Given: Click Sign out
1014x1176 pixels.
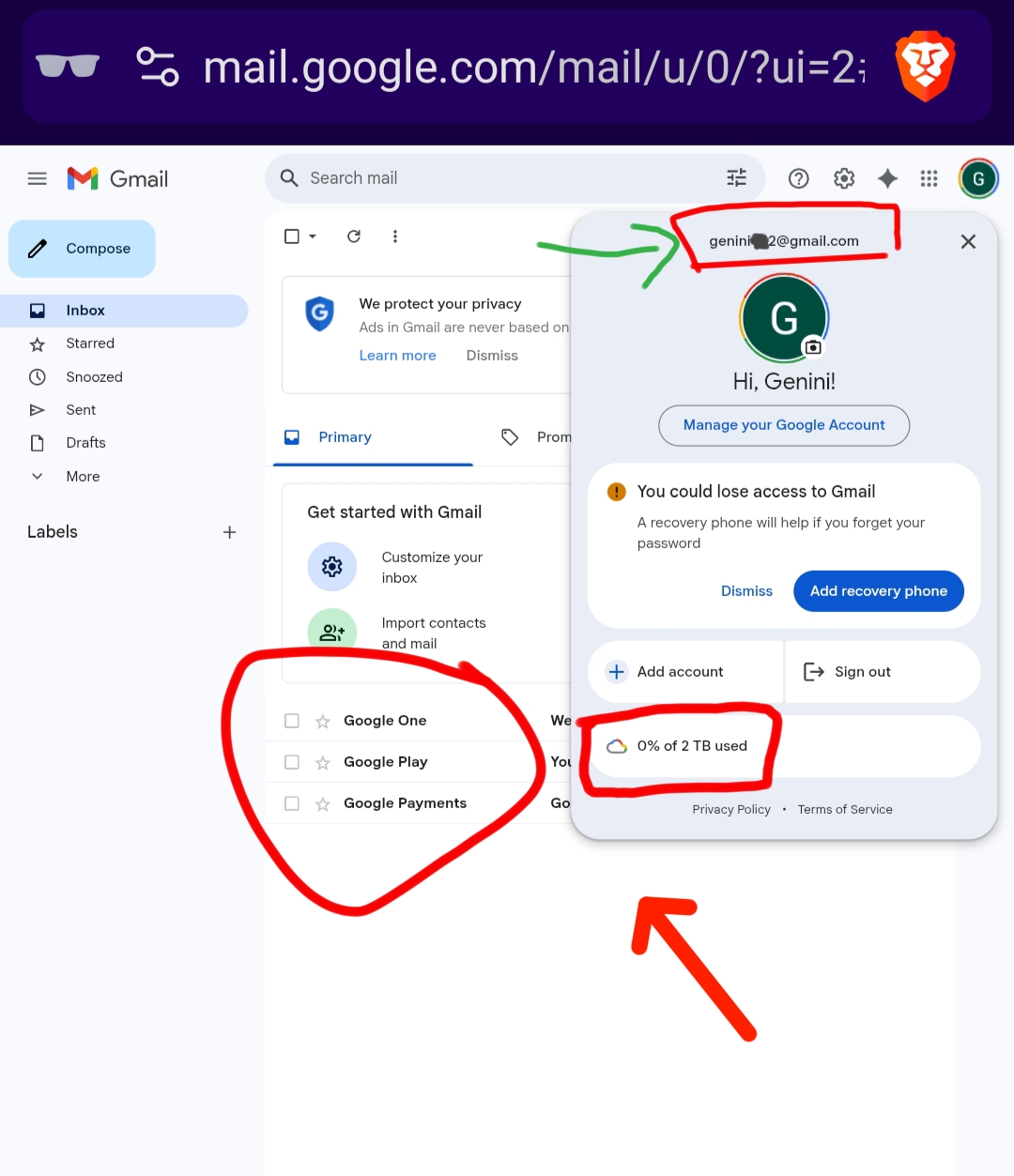Looking at the screenshot, I should click(883, 672).
